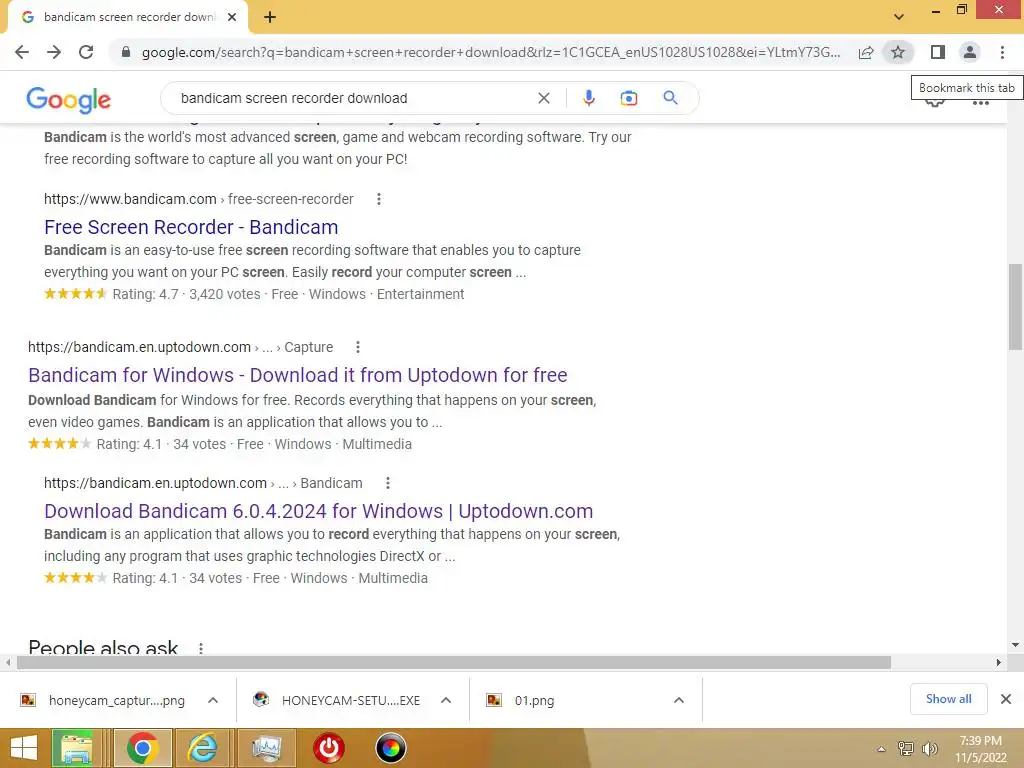1024x768 pixels.
Task: Close the bandicam screen recorder tab
Action: tap(232, 17)
